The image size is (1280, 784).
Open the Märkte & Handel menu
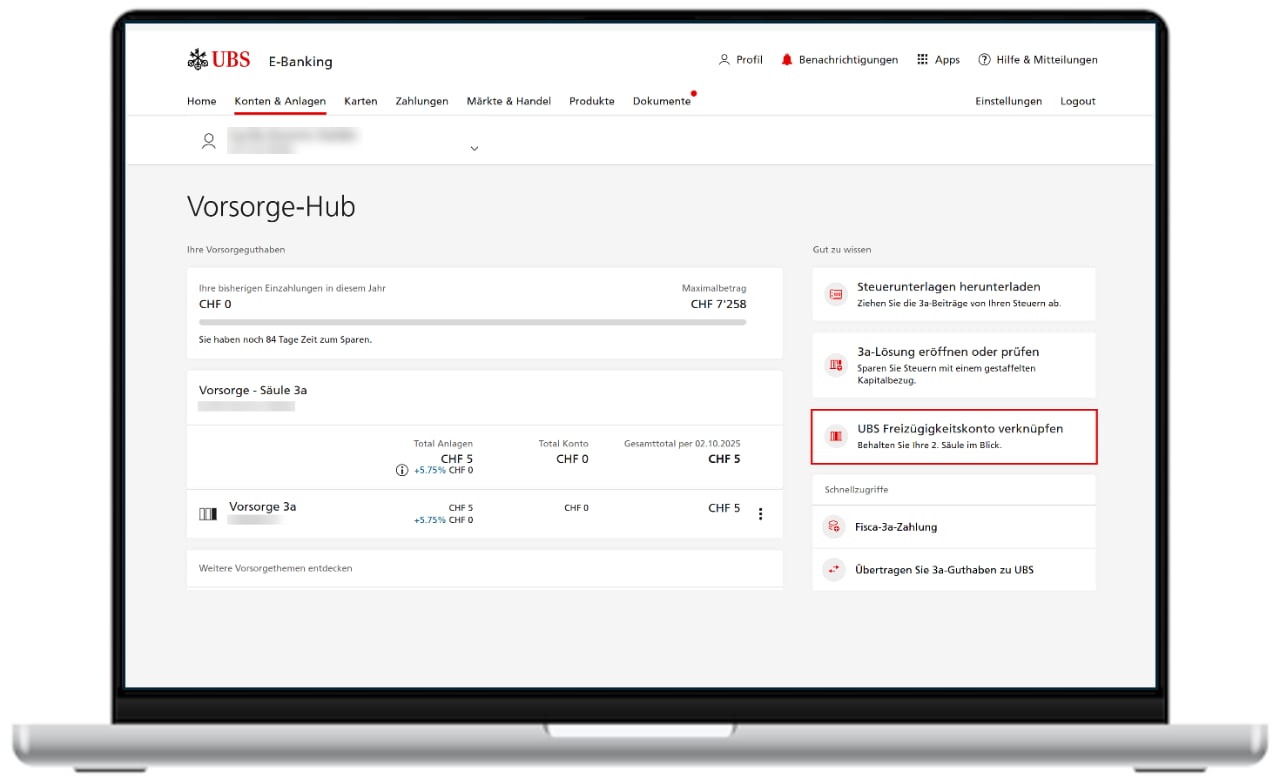(x=509, y=101)
